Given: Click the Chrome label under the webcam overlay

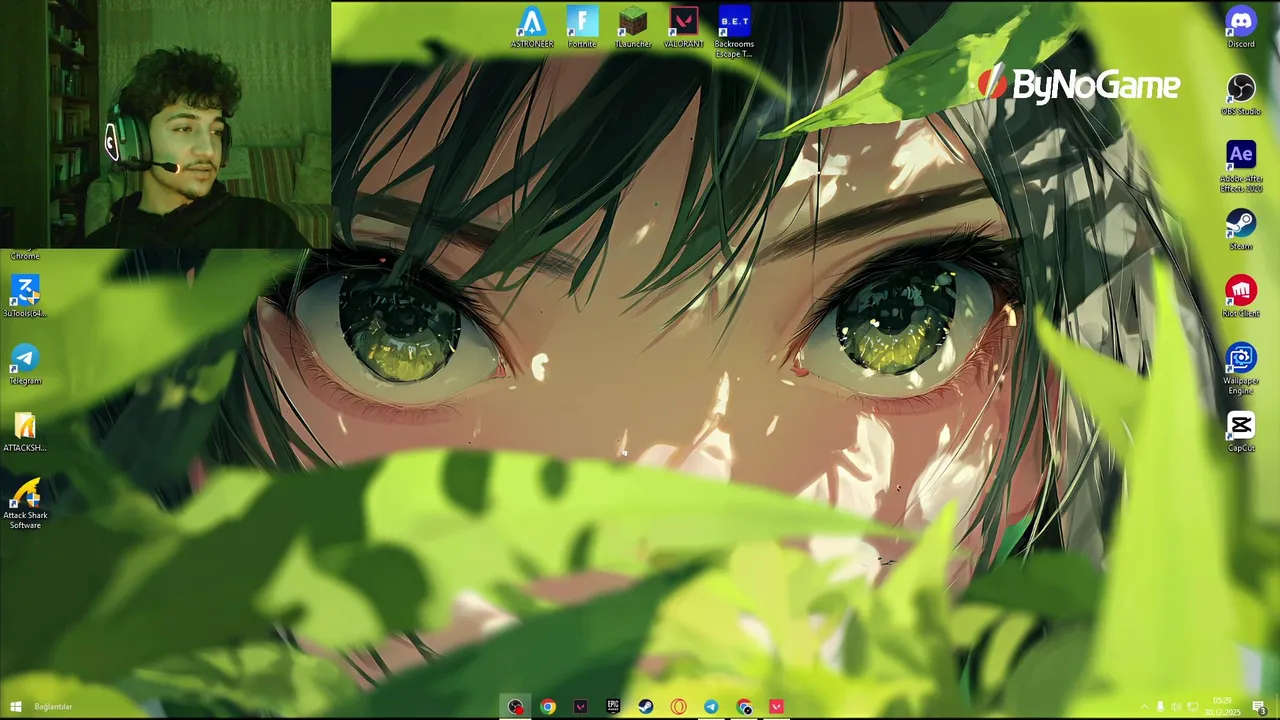Looking at the screenshot, I should (25, 256).
